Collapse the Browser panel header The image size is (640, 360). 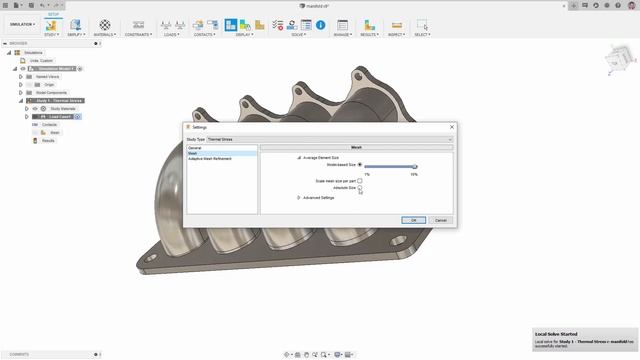pyautogui.click(x=5, y=43)
